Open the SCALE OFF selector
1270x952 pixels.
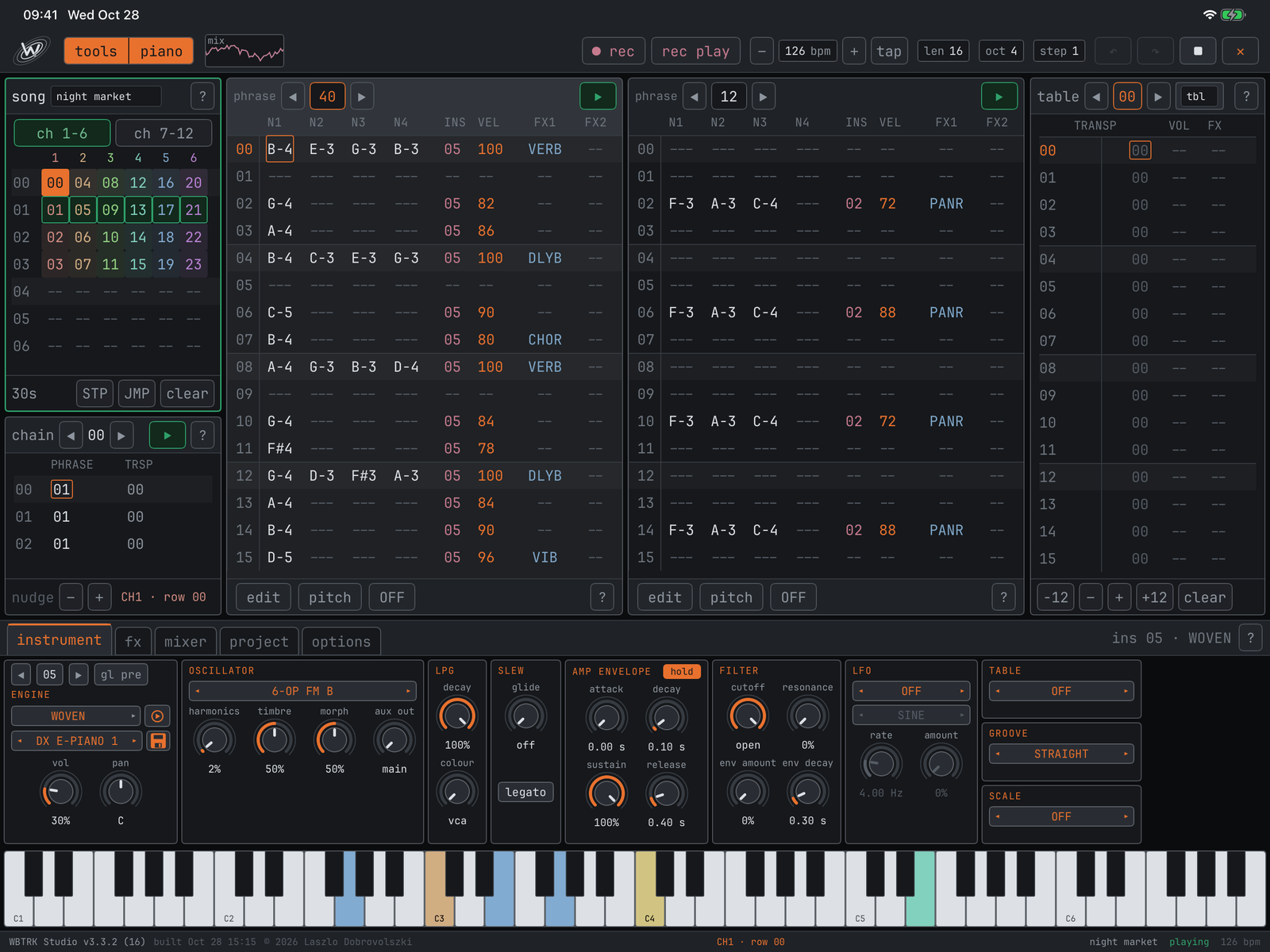click(x=1061, y=816)
